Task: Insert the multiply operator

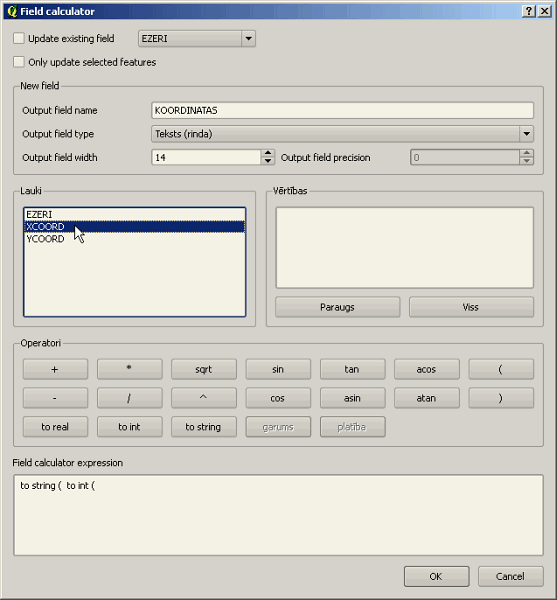Action: click(x=129, y=369)
